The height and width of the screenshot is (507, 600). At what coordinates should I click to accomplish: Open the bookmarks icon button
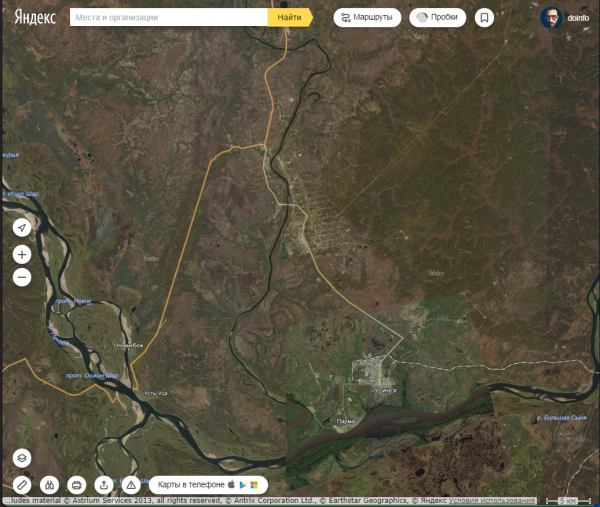484,18
